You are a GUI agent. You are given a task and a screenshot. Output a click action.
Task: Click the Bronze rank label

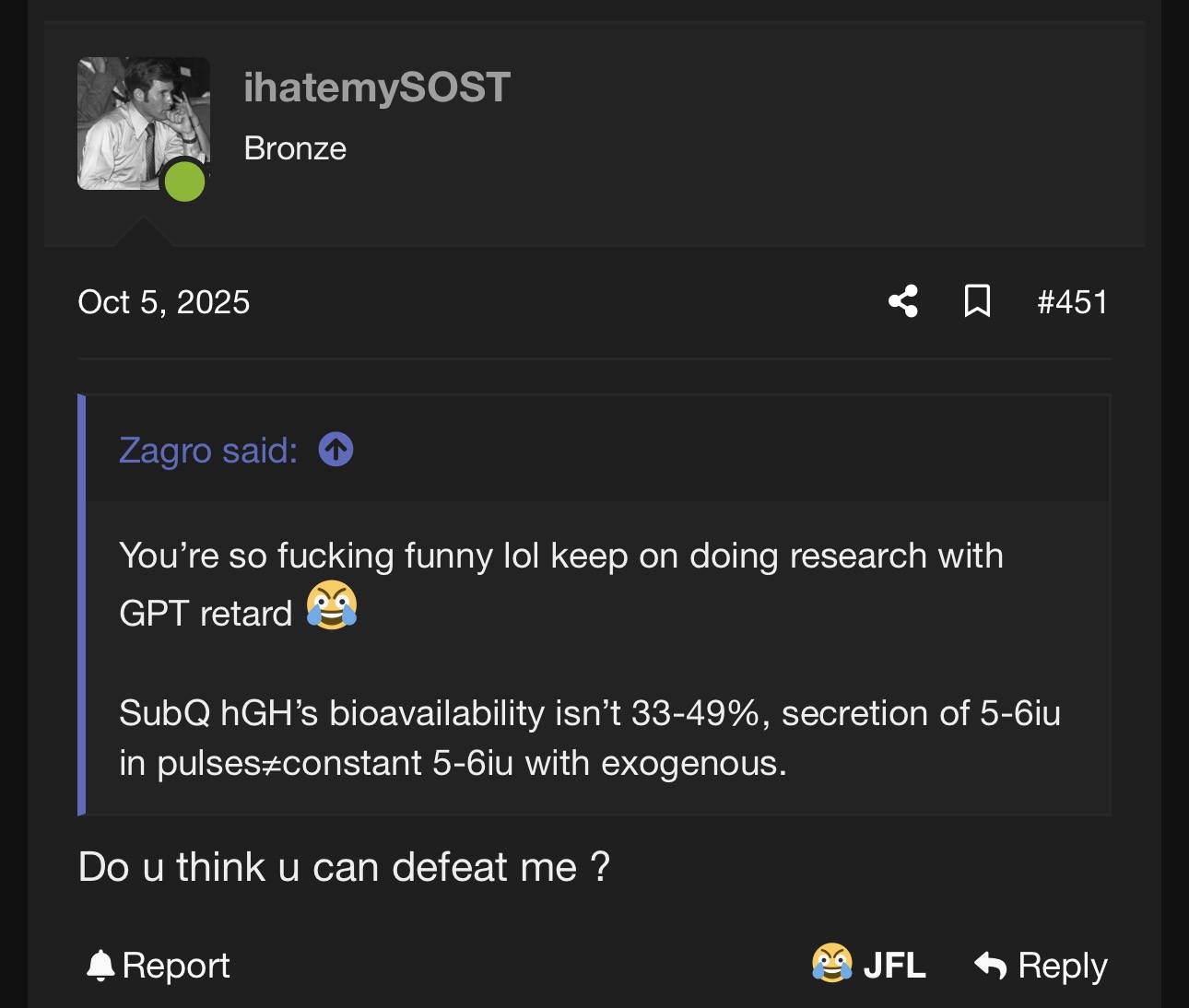(x=295, y=148)
